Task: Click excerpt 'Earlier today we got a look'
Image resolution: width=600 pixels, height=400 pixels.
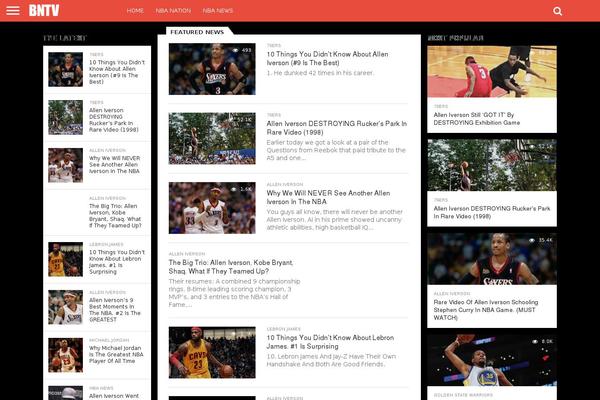Action: [336, 150]
